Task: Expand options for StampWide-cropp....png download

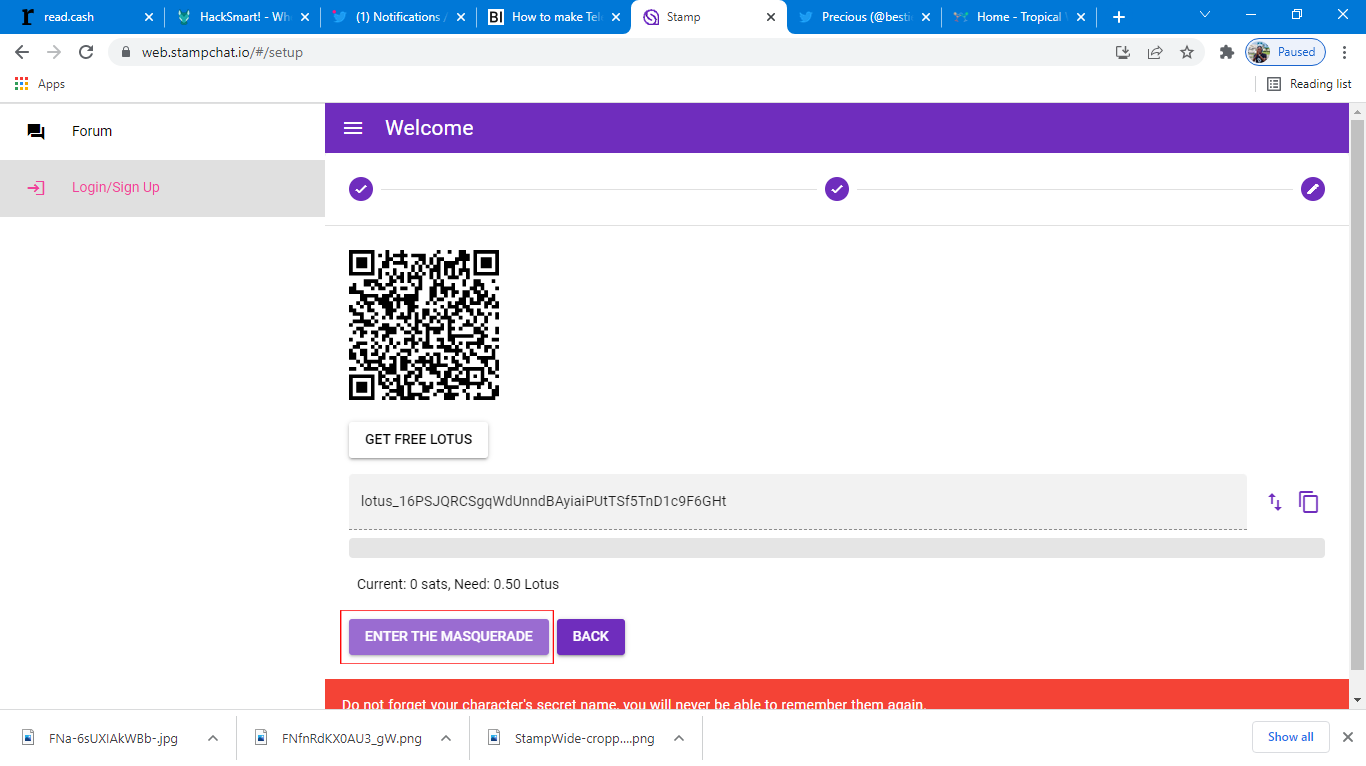Action: (679, 738)
